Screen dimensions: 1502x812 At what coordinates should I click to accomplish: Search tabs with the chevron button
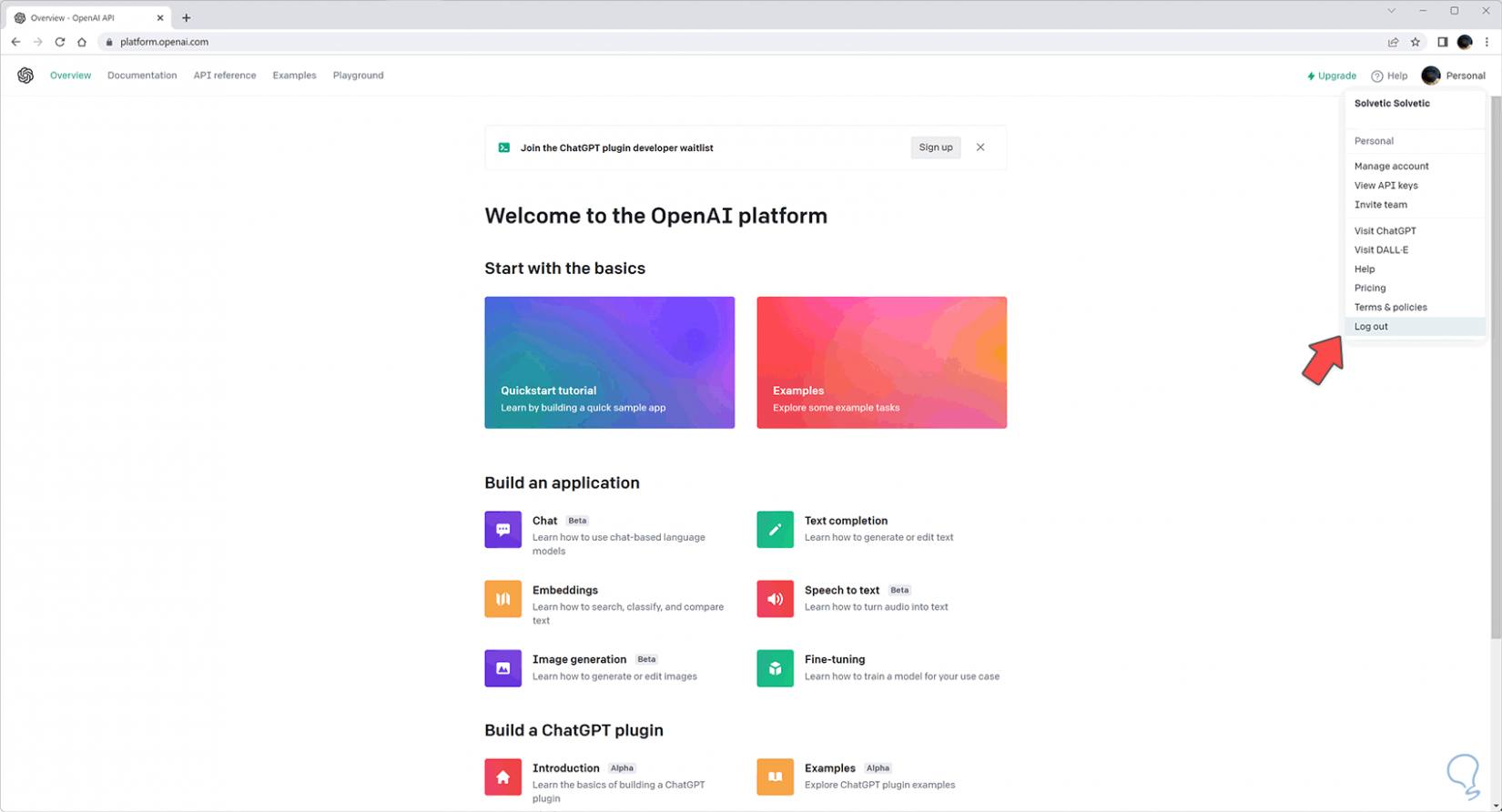[1391, 11]
